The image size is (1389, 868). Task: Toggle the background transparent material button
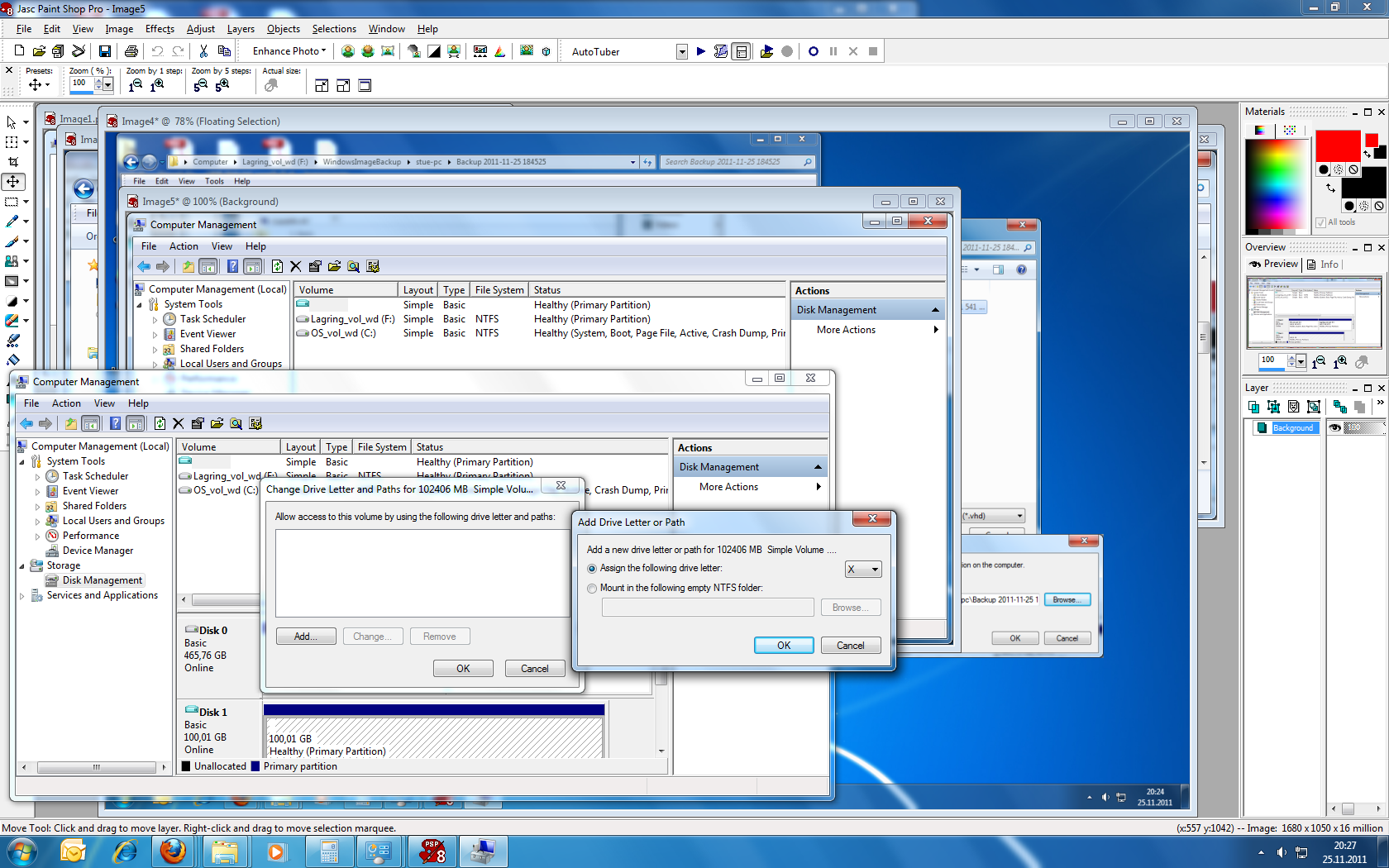[1378, 206]
